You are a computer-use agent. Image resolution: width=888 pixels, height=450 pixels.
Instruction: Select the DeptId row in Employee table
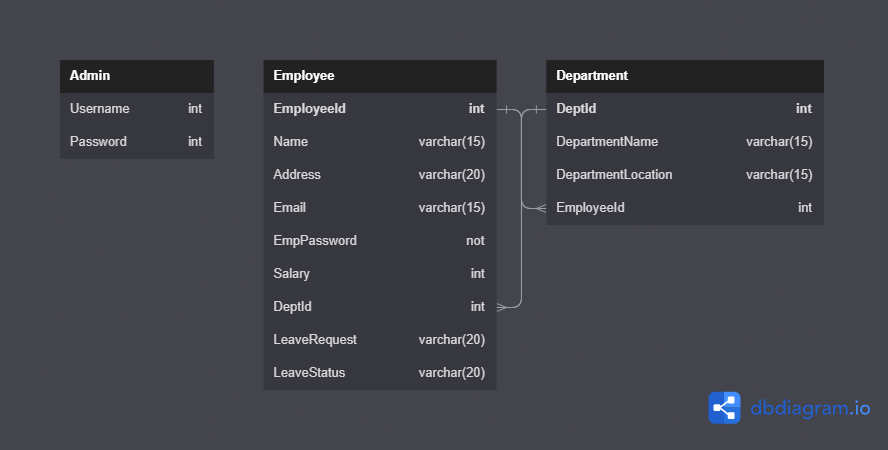[x=380, y=307]
